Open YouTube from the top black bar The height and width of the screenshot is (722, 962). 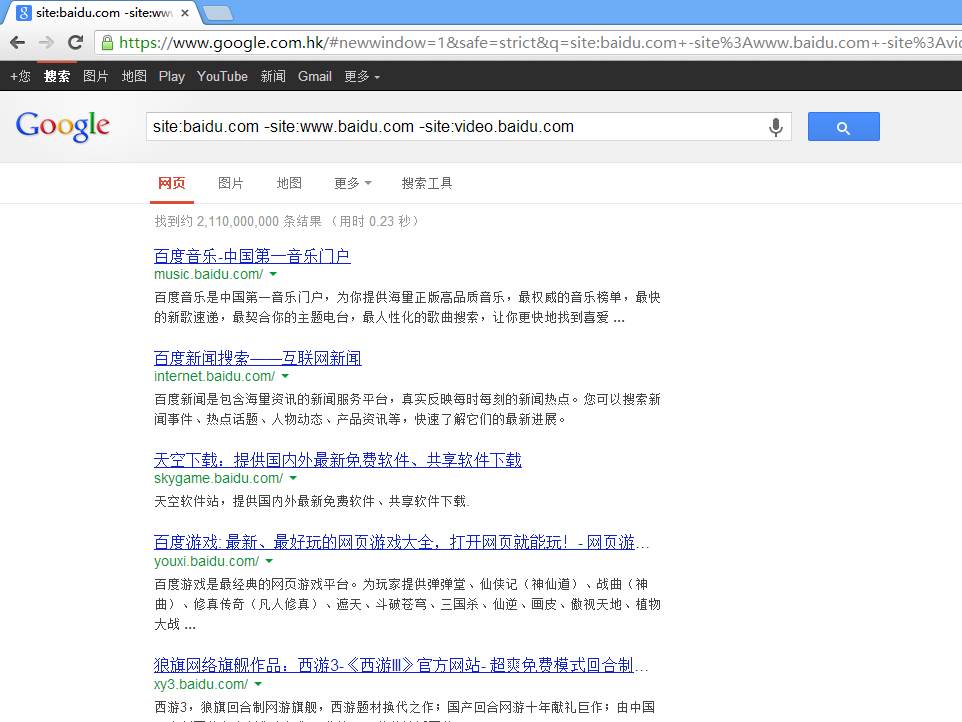point(222,76)
